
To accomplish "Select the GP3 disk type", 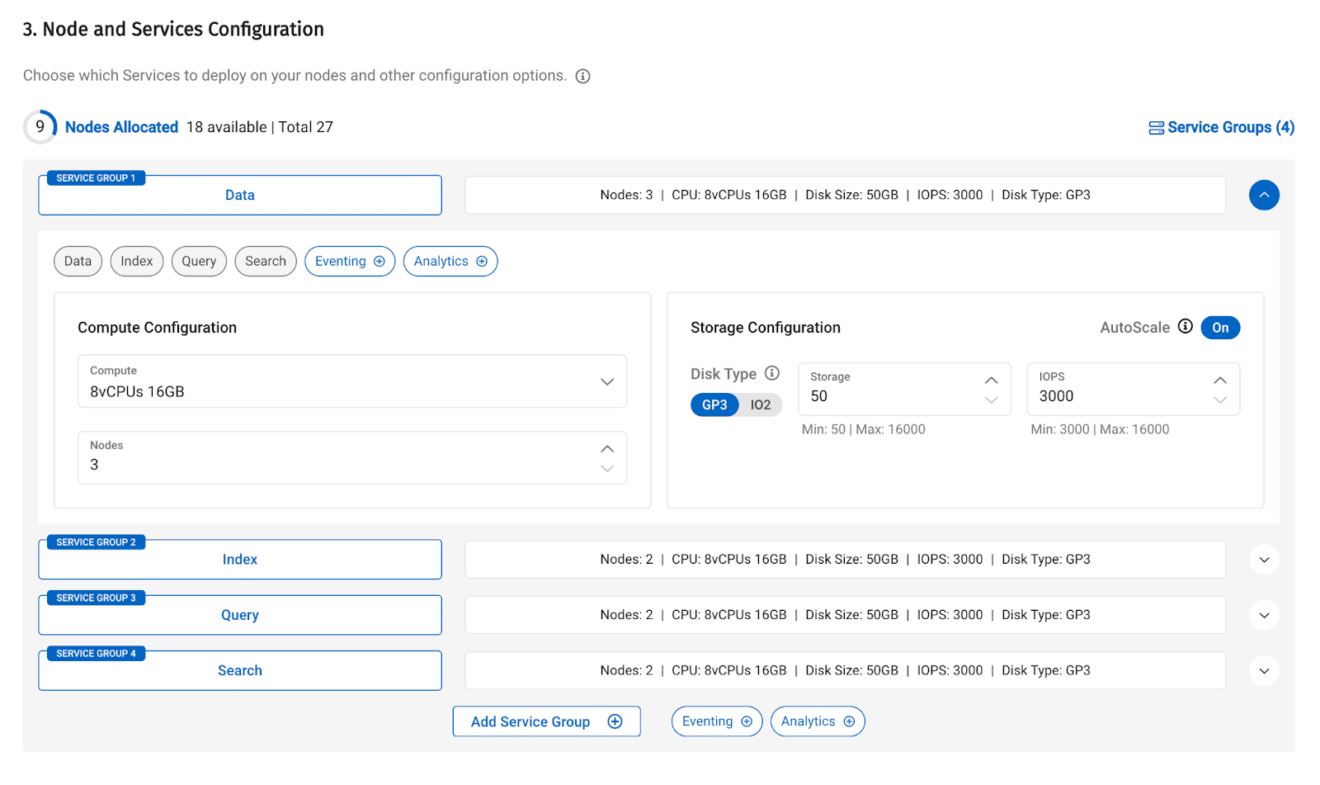I will pyautogui.click(x=714, y=404).
